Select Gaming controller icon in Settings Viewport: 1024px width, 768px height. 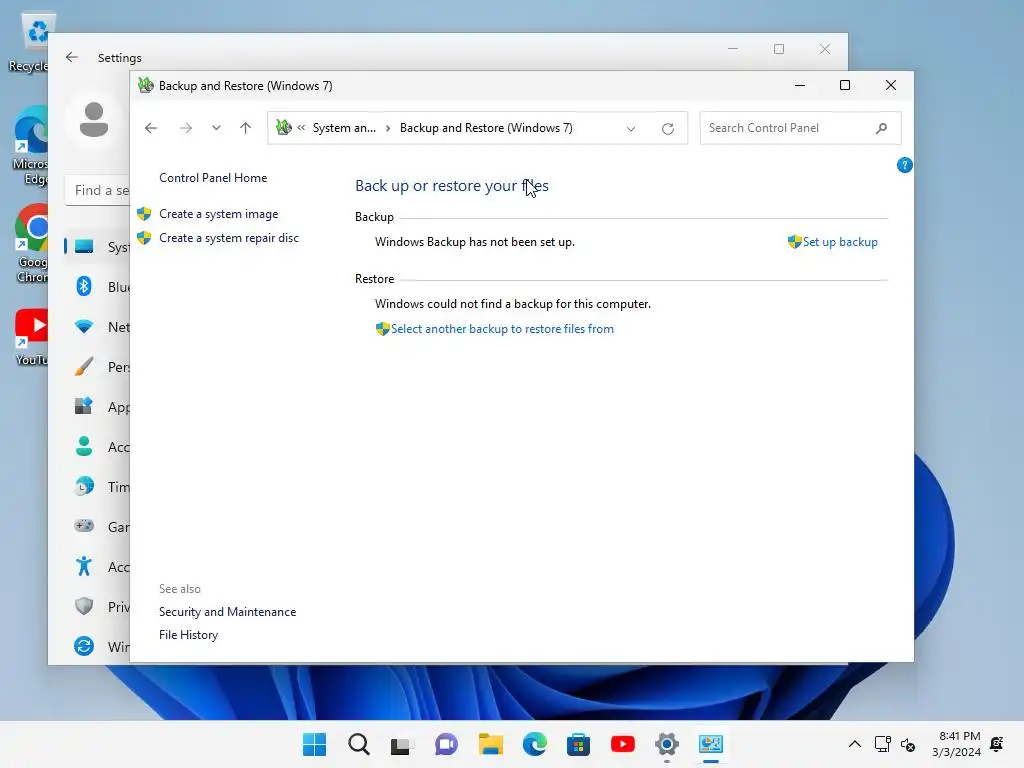(x=84, y=526)
